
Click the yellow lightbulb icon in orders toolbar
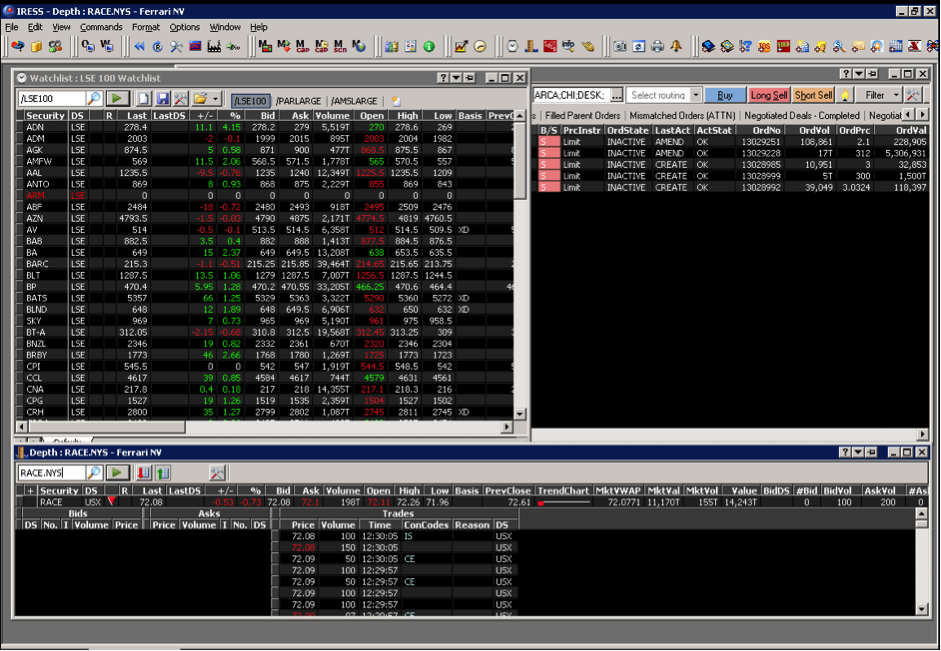[x=845, y=95]
